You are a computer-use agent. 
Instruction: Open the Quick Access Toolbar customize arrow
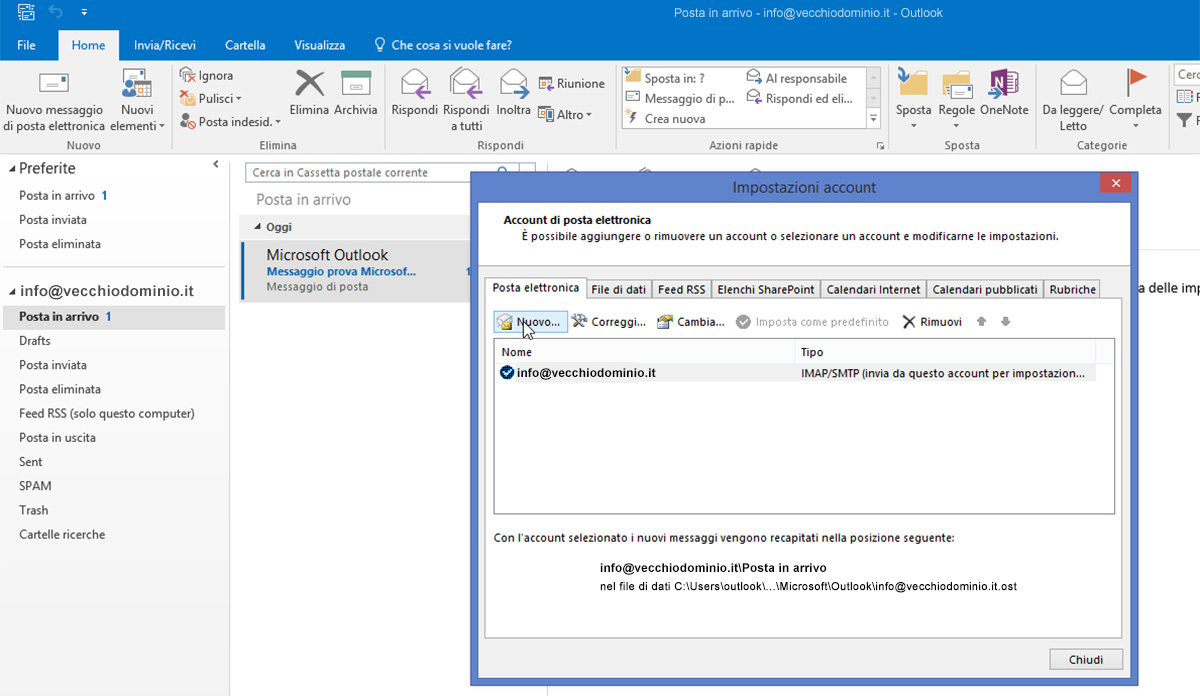pos(84,13)
